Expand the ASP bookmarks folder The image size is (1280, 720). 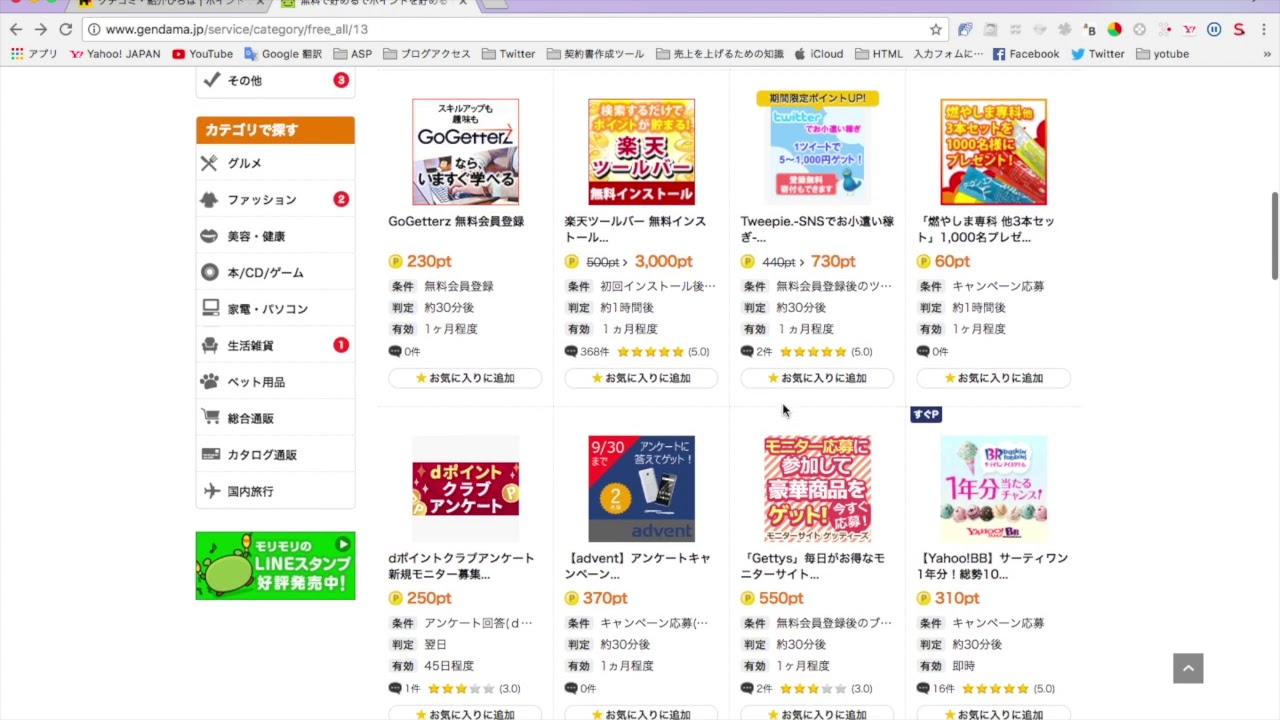pos(352,54)
